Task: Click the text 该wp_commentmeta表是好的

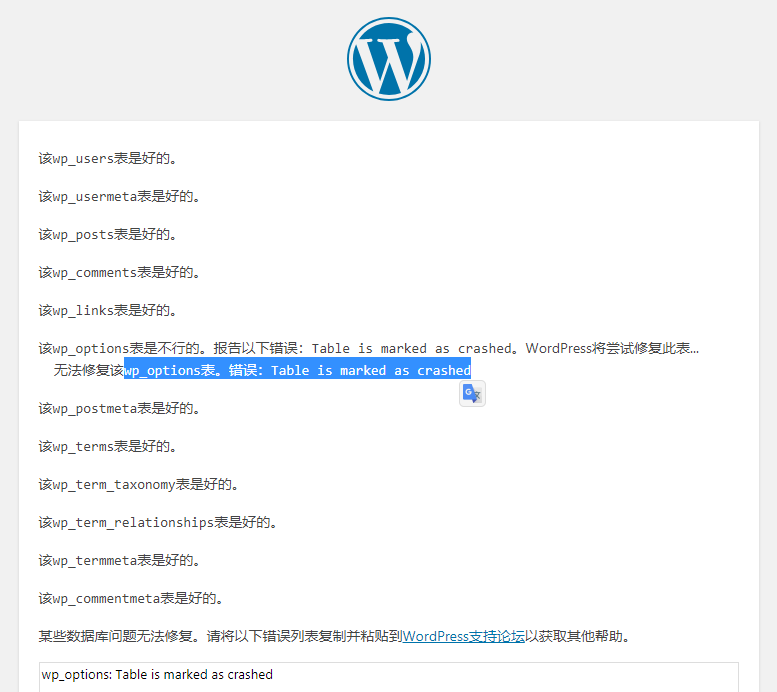Action: 131,598
